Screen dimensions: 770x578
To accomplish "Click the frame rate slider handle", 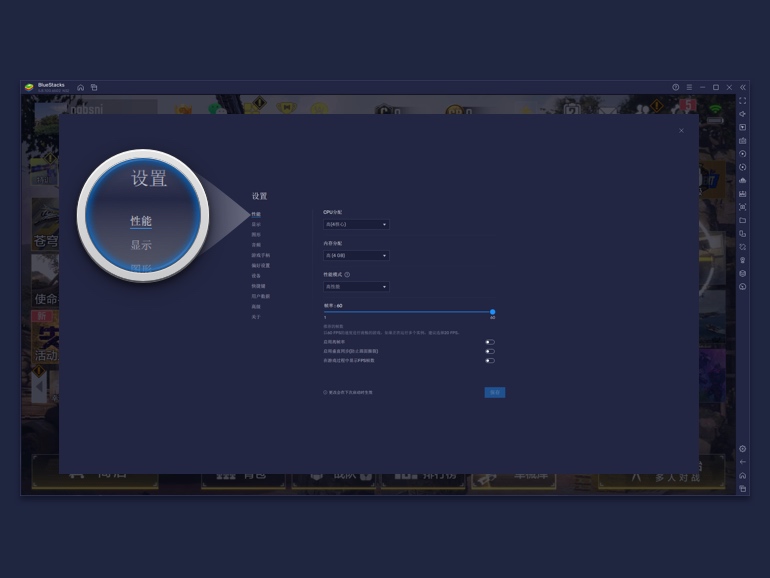I will pyautogui.click(x=492, y=312).
